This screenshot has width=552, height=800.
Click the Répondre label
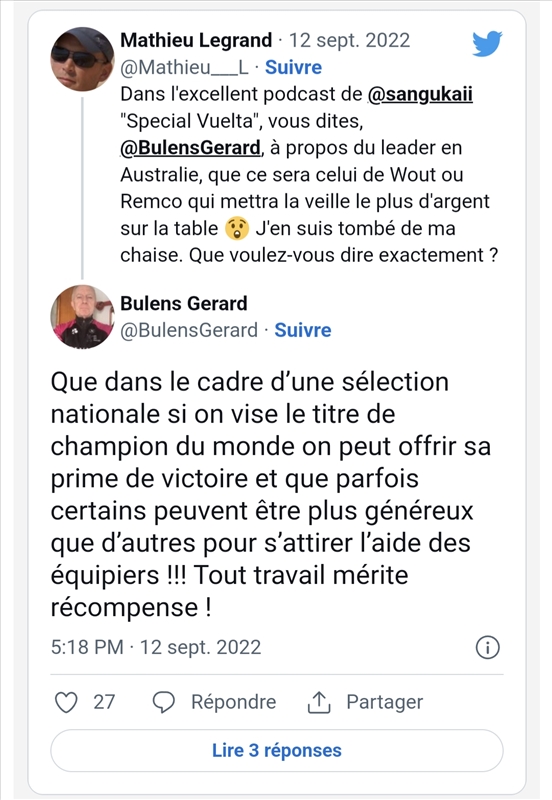tap(233, 702)
